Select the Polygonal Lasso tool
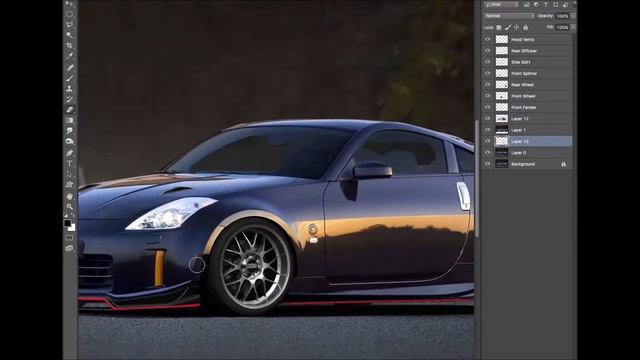The height and width of the screenshot is (360, 640). (x=70, y=24)
